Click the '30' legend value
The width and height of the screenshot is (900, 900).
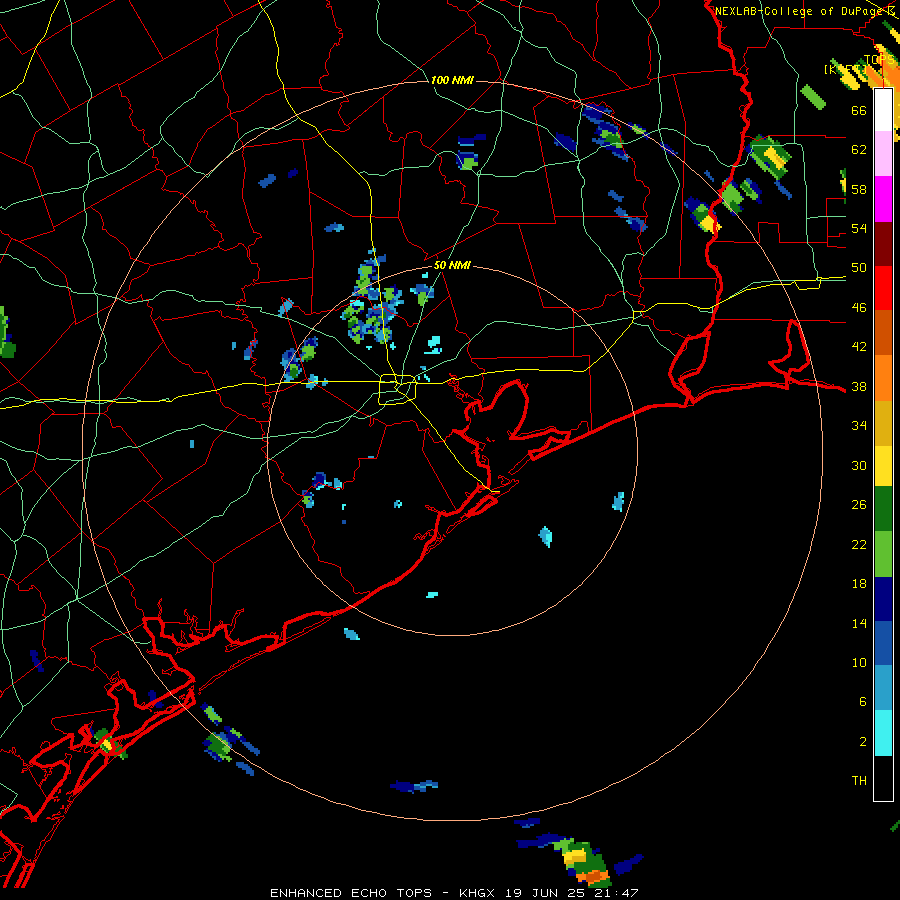[859, 465]
